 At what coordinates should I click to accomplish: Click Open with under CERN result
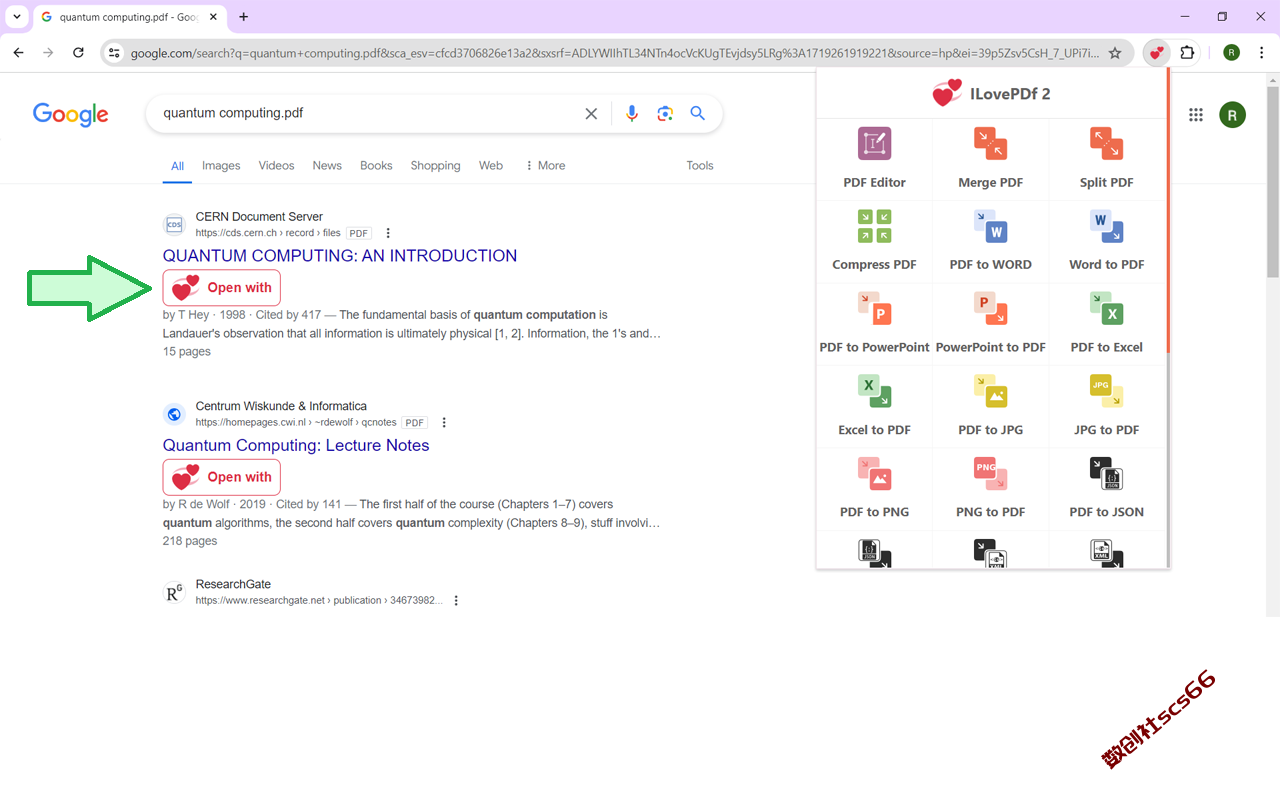click(x=222, y=288)
